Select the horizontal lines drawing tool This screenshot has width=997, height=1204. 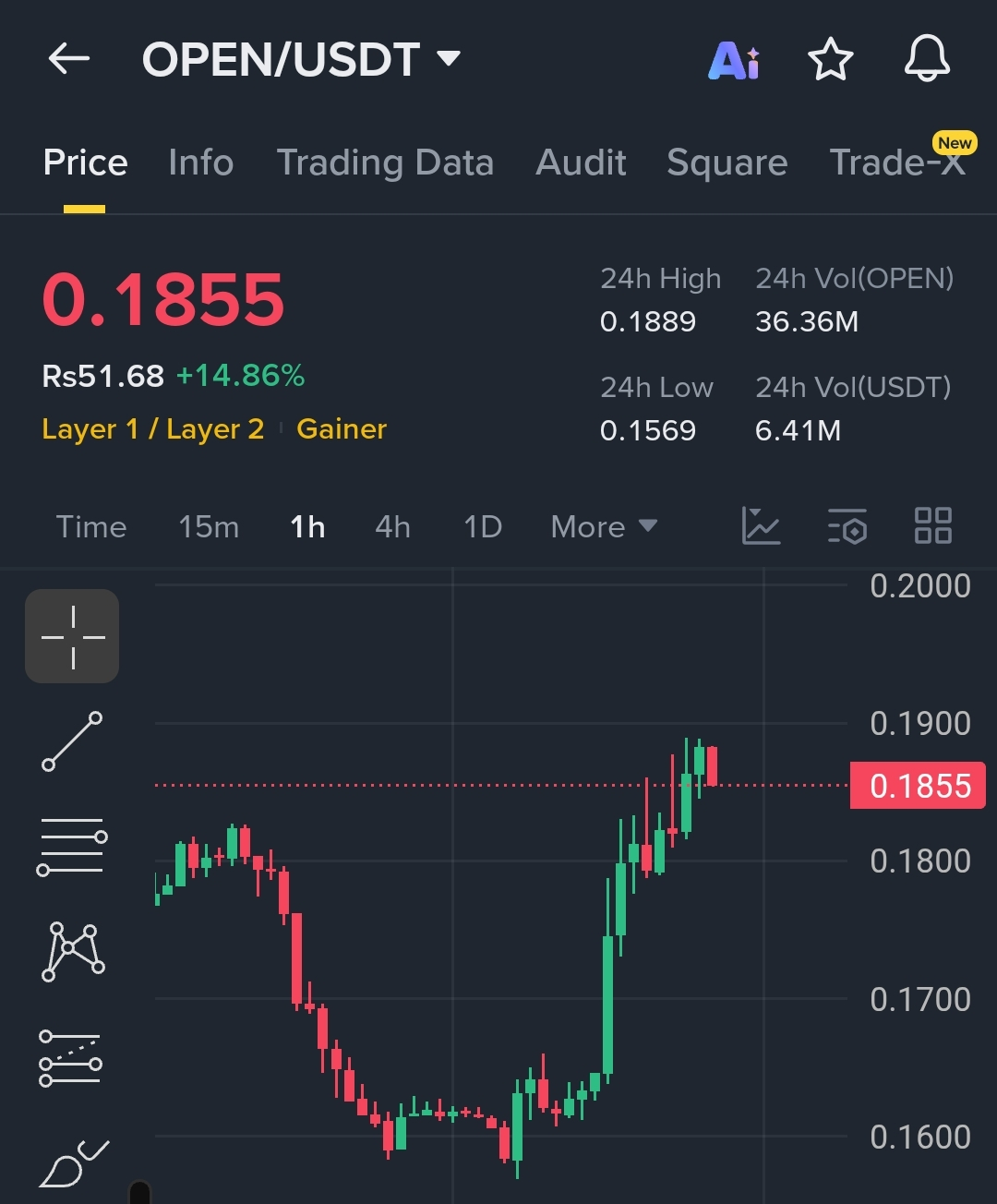pos(72,847)
